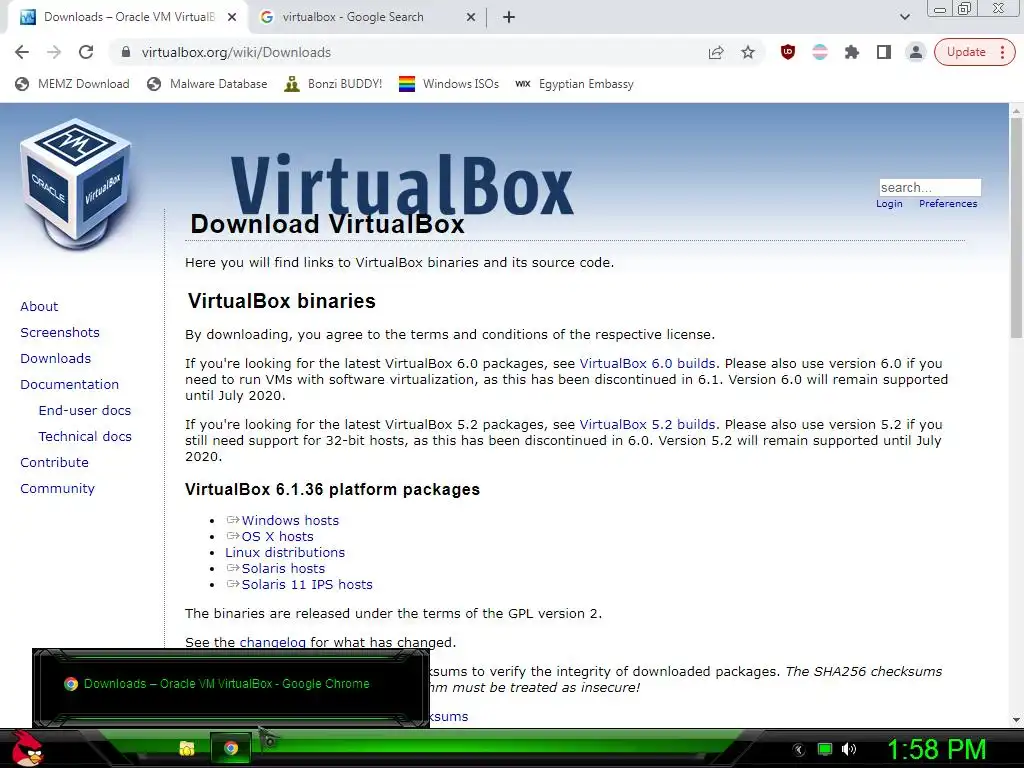This screenshot has height=768, width=1024.
Task: Open Community in the sidebar
Action: [57, 488]
